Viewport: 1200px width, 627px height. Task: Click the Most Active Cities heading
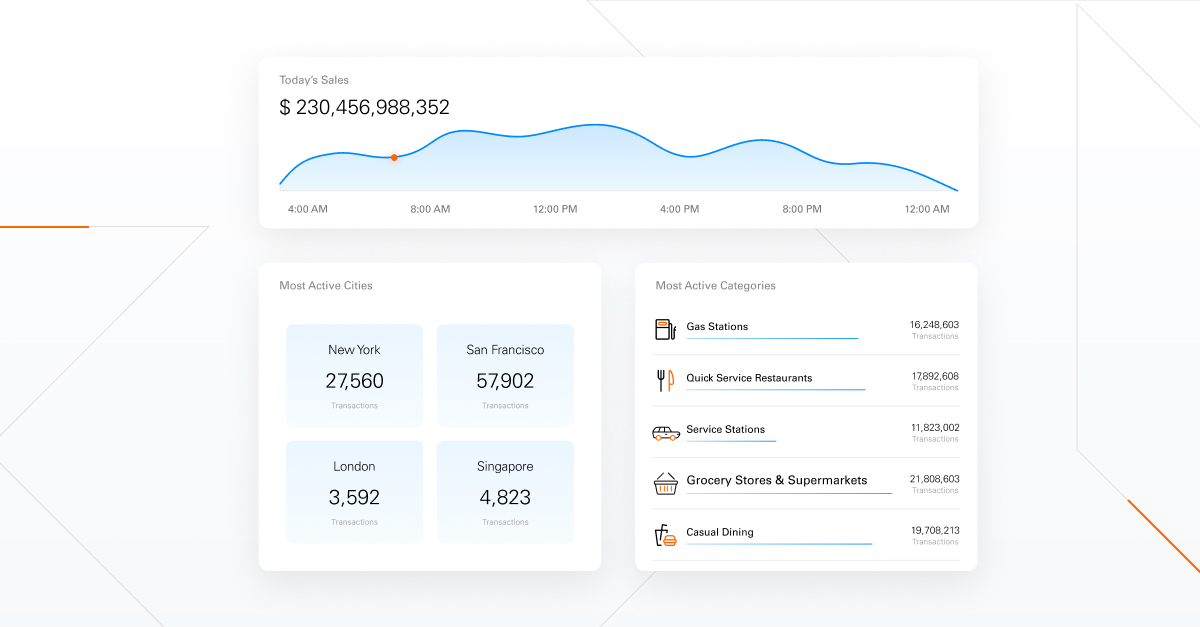(x=326, y=286)
